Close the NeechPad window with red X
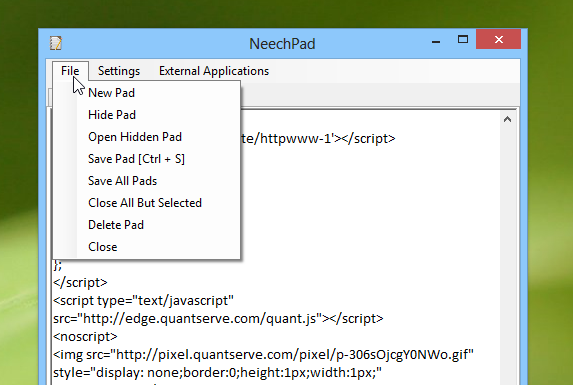This screenshot has width=573, height=385. [x=498, y=39]
